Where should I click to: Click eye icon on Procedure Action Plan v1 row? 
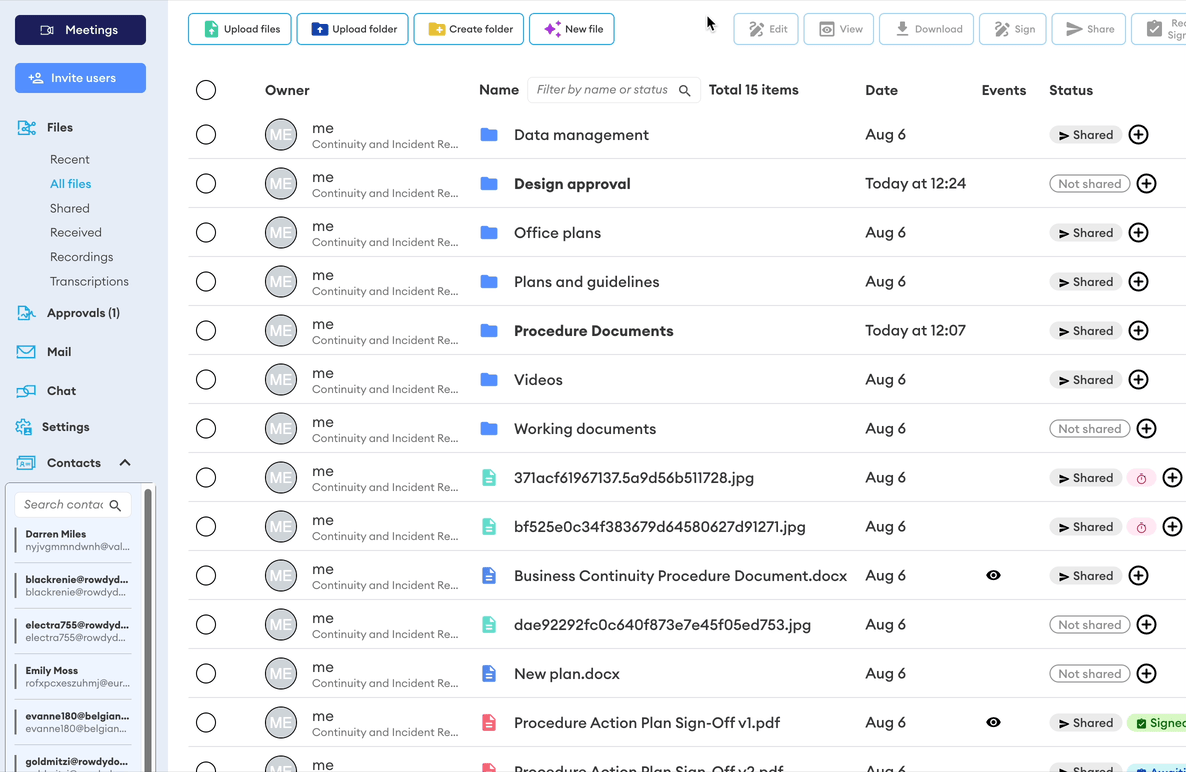click(993, 723)
